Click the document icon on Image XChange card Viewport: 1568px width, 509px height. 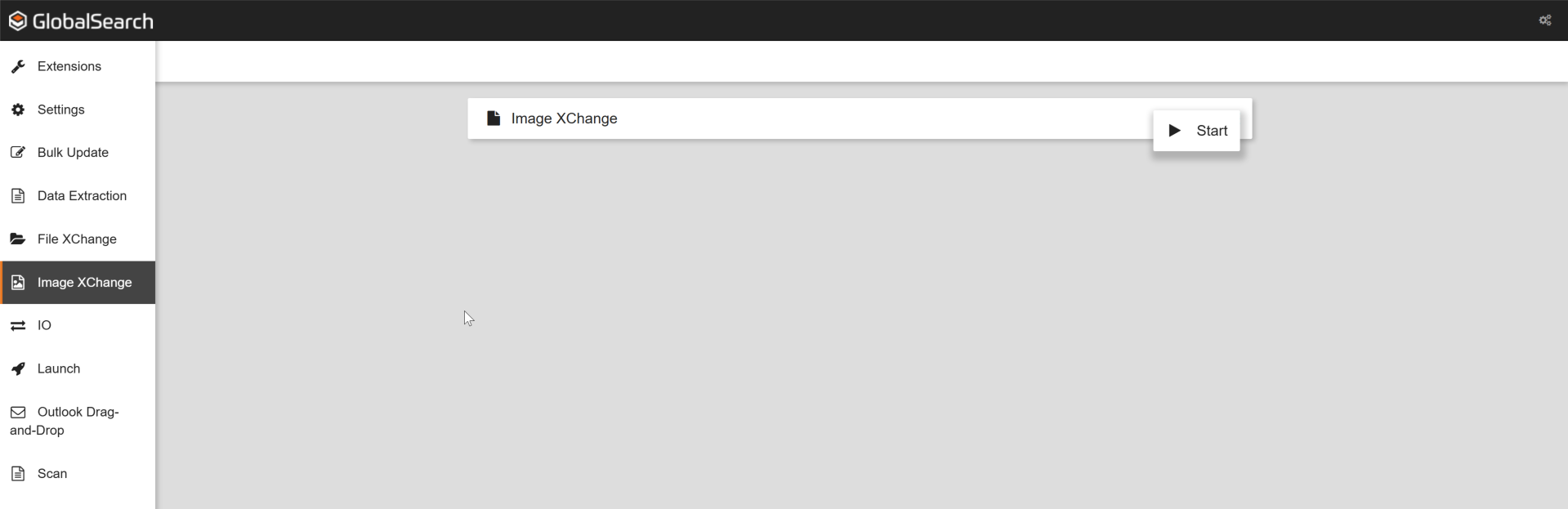(x=494, y=118)
